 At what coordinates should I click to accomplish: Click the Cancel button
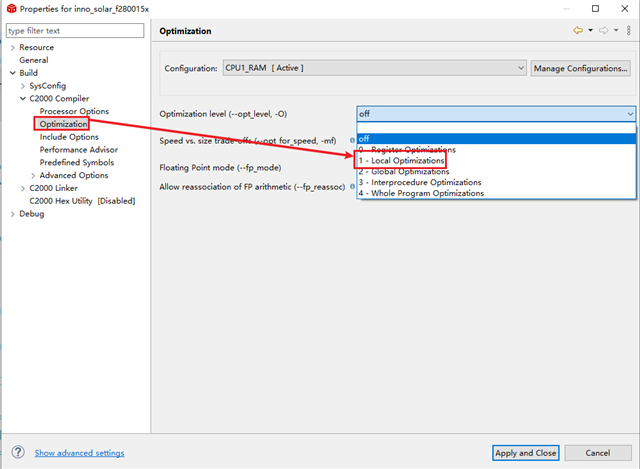(604, 453)
